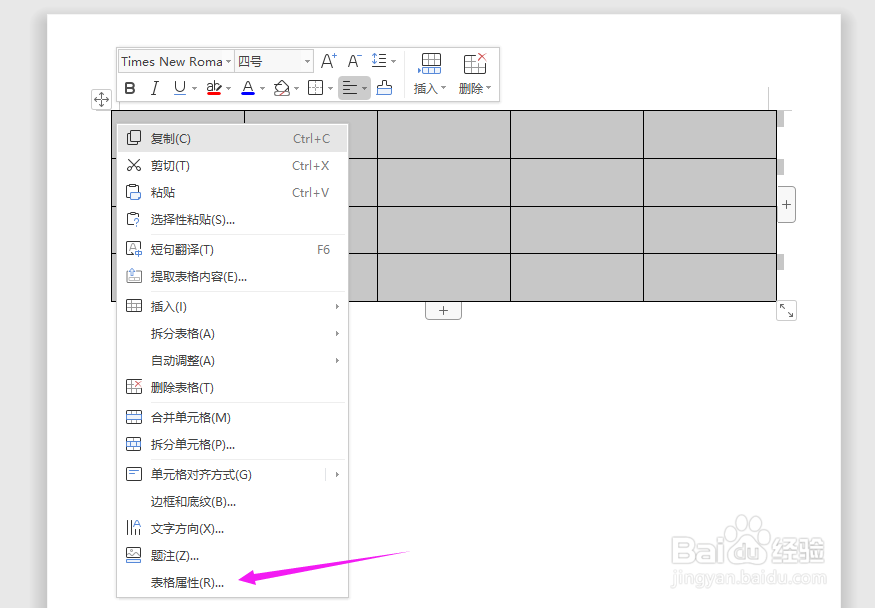The width and height of the screenshot is (875, 608).
Task: Select 剪切(T) from context menu
Action: pyautogui.click(x=233, y=166)
